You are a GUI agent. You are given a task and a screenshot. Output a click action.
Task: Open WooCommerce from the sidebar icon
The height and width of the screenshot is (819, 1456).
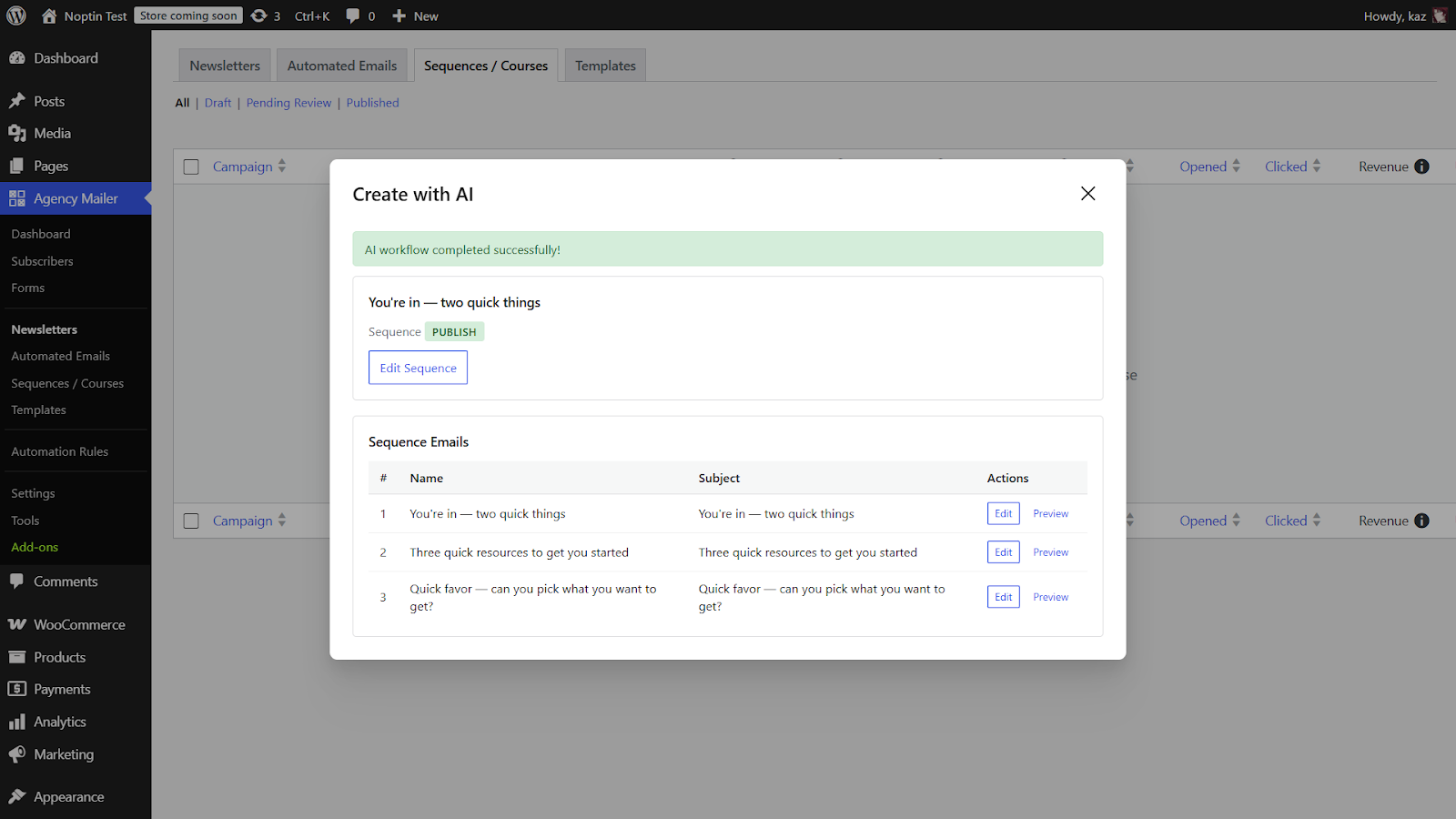(16, 624)
